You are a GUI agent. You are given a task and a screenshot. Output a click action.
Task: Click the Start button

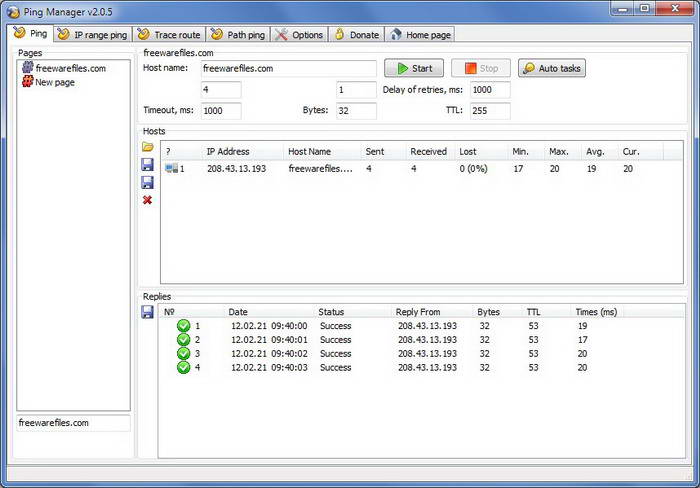[414, 68]
